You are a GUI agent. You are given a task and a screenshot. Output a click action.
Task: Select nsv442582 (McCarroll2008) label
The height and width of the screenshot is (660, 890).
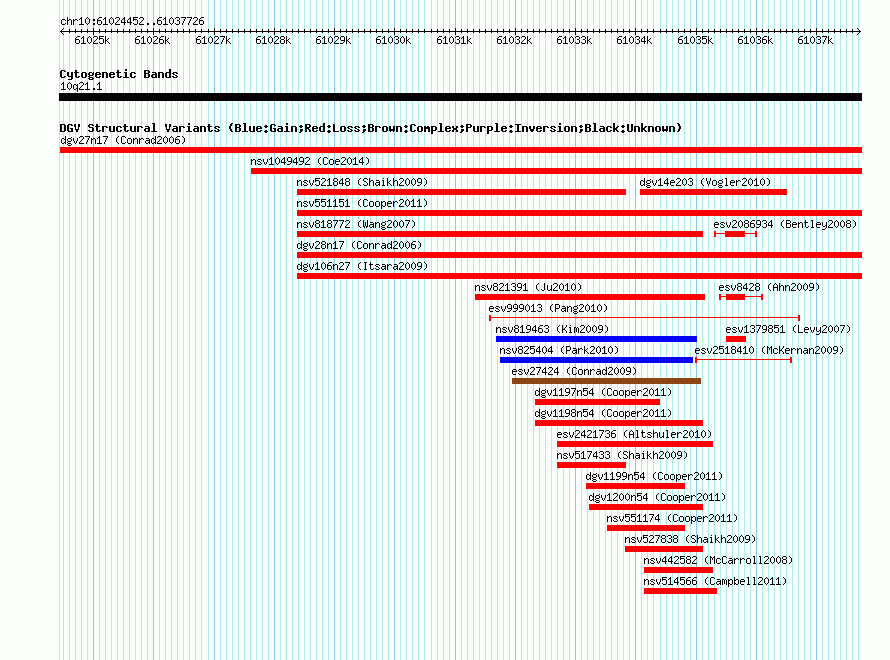pos(718,560)
